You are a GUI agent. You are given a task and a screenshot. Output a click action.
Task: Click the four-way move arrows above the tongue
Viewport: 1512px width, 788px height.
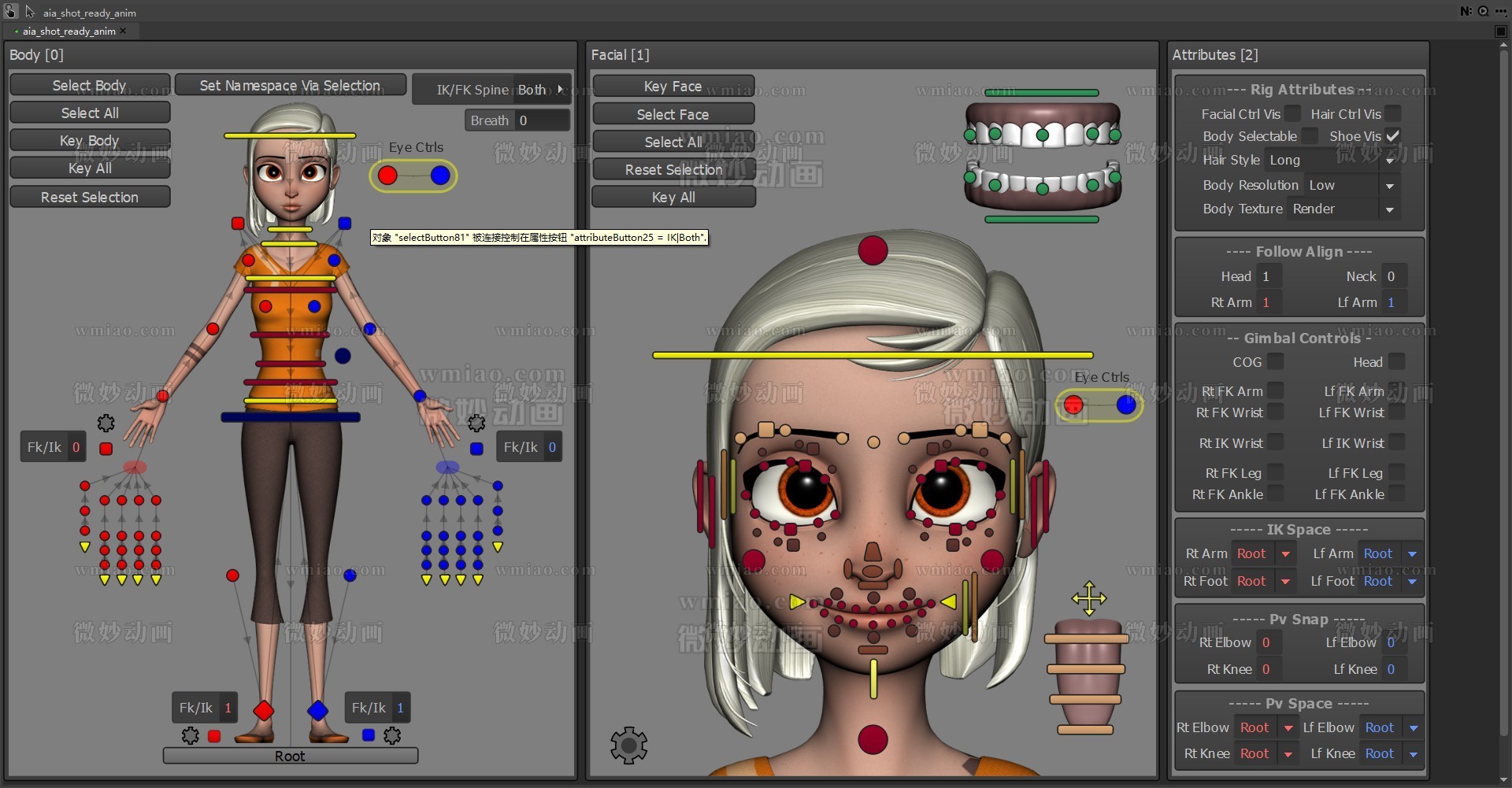coord(1088,598)
